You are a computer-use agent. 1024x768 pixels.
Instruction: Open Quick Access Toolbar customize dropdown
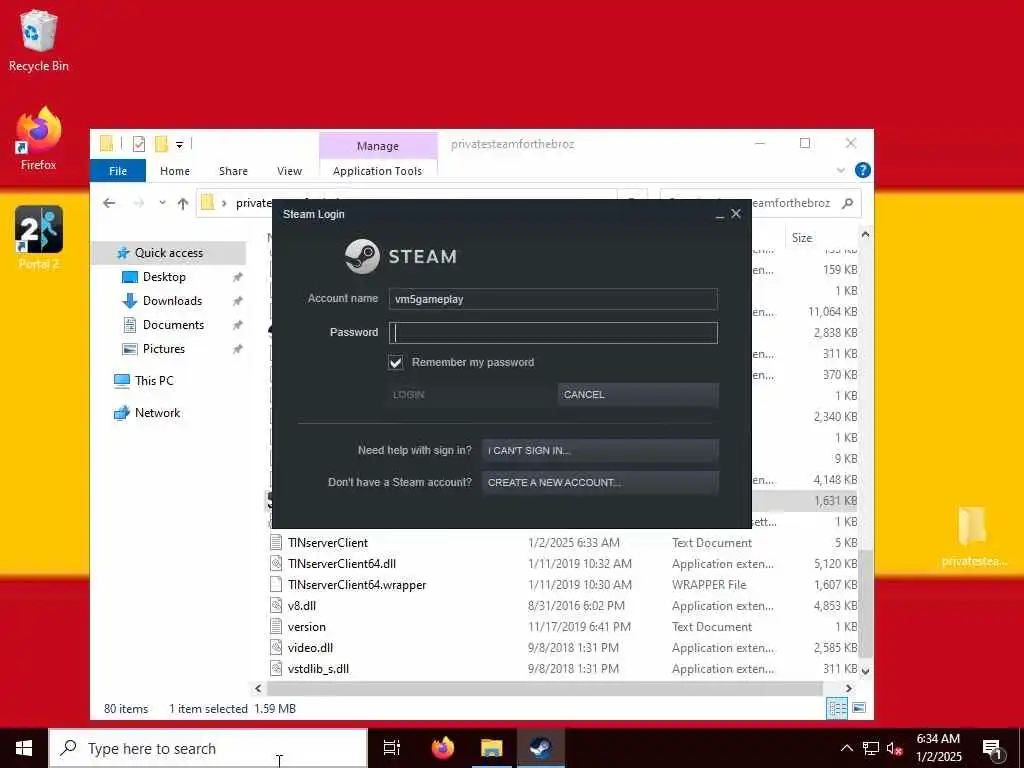[x=179, y=145]
